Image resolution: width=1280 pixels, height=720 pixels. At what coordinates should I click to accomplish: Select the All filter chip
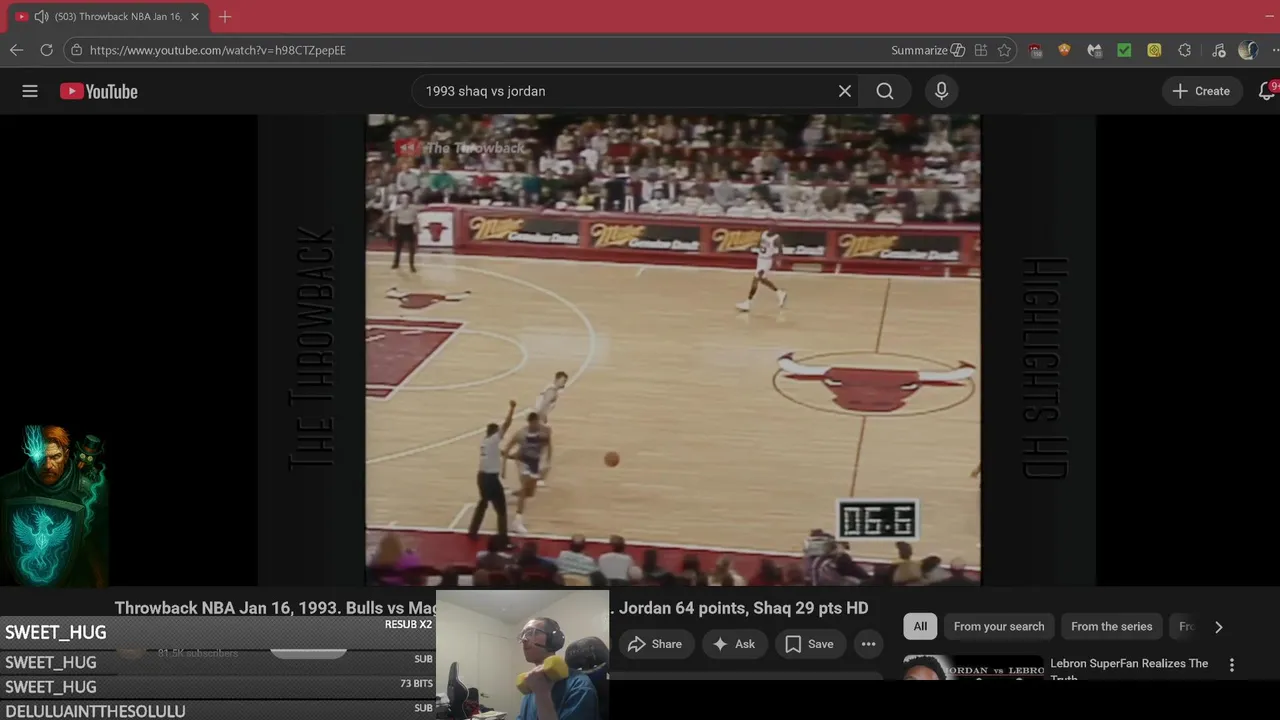point(920,626)
